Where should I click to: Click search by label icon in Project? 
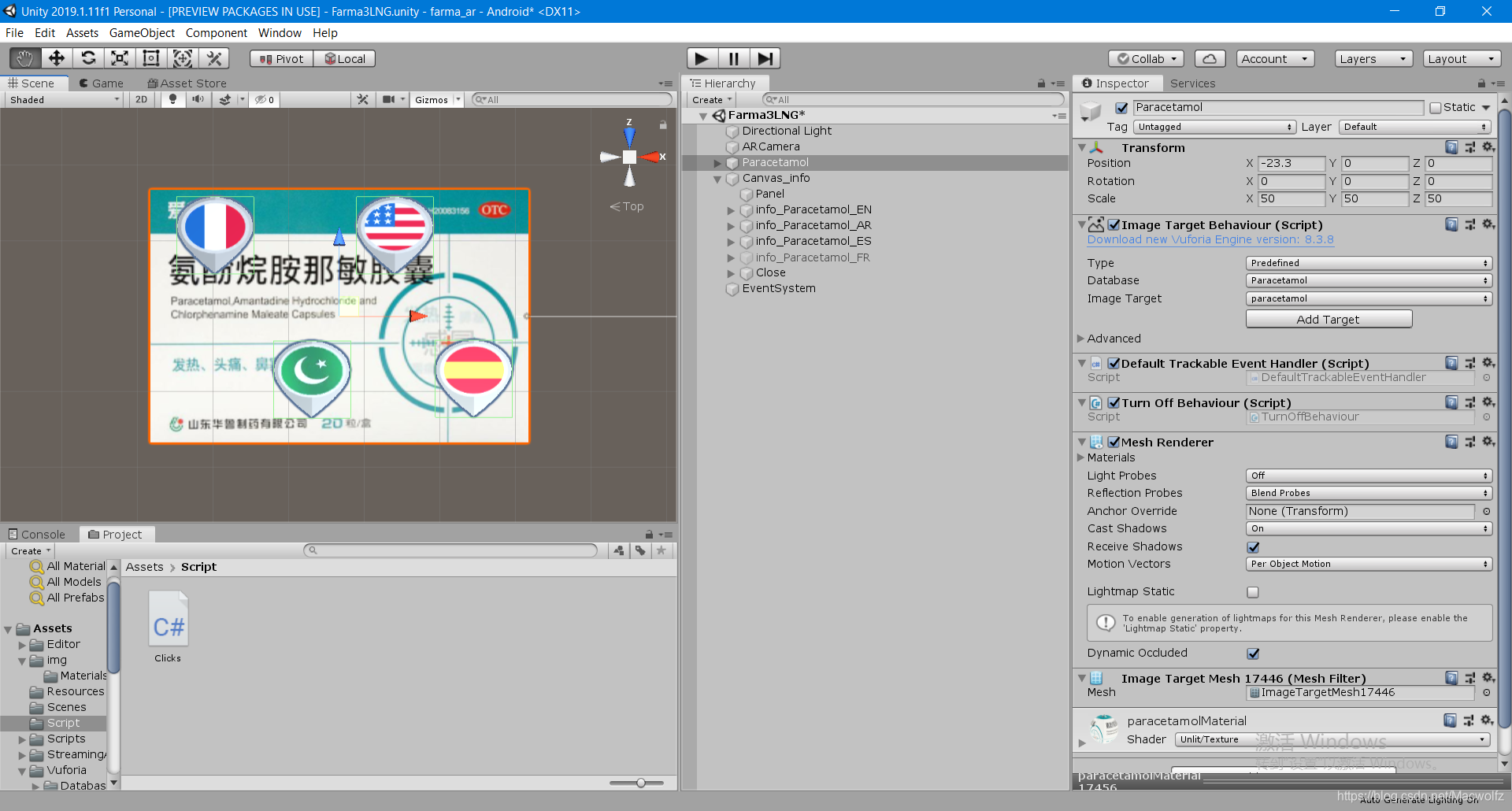pyautogui.click(x=640, y=550)
